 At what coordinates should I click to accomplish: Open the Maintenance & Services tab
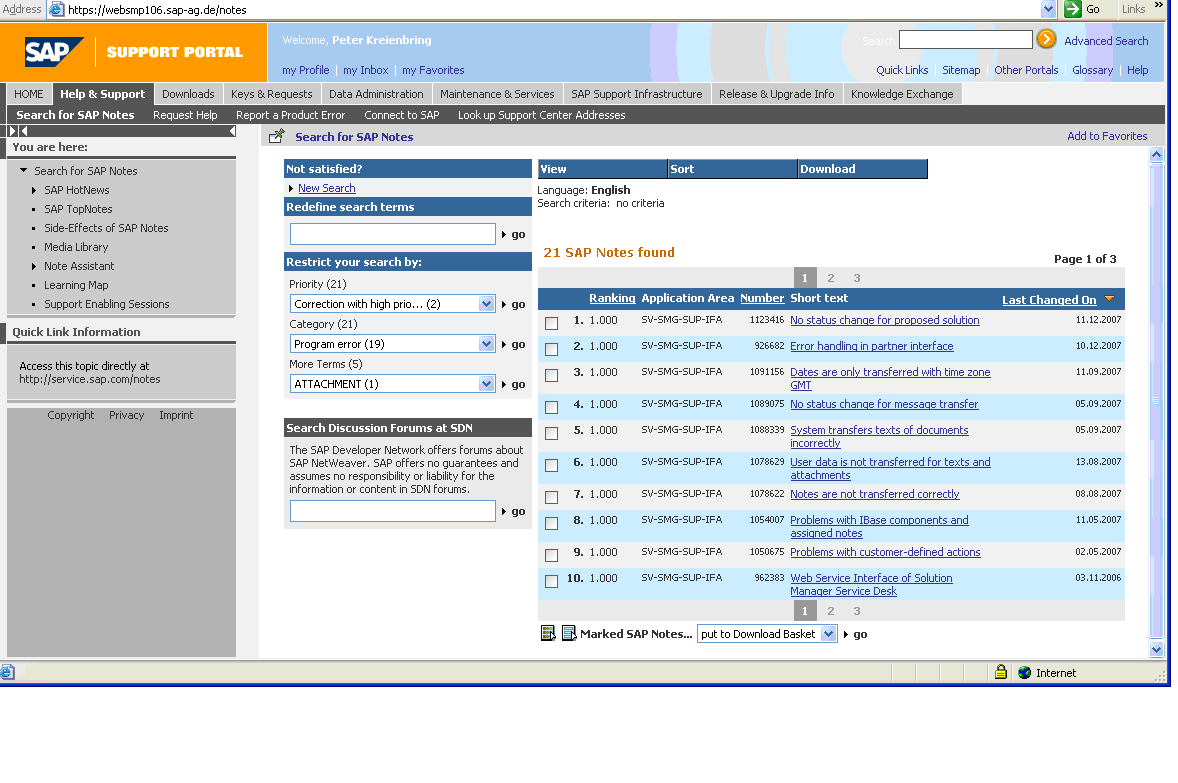coord(497,94)
